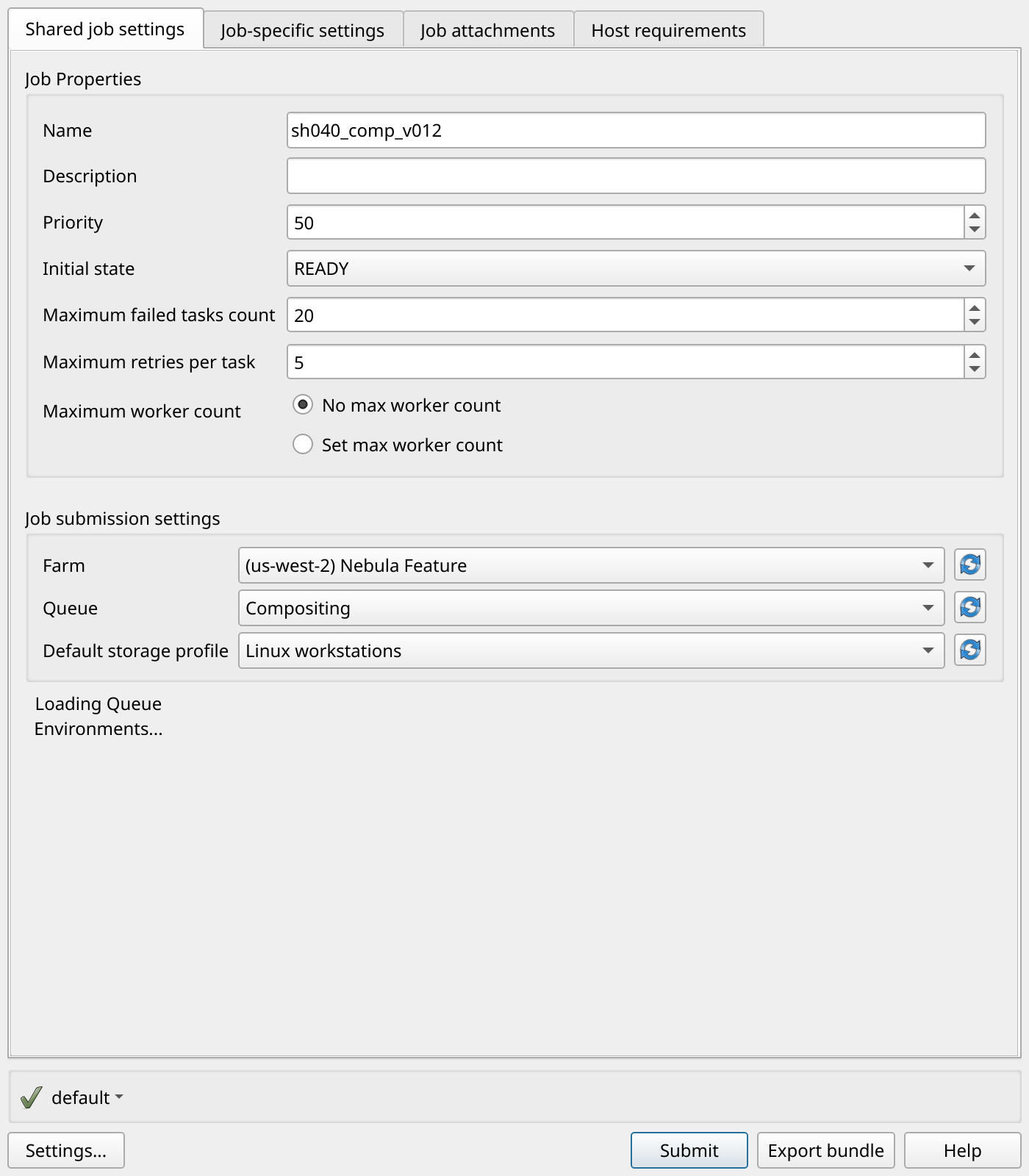Open the Job attachments tab

[488, 30]
